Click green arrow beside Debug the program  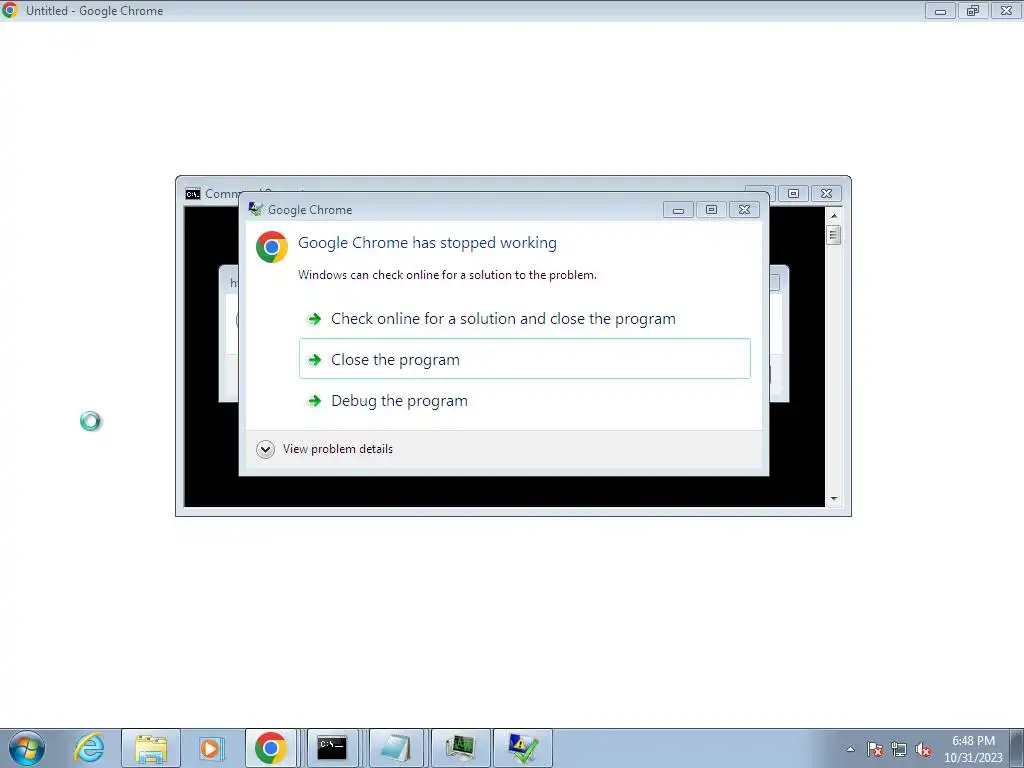(x=315, y=401)
